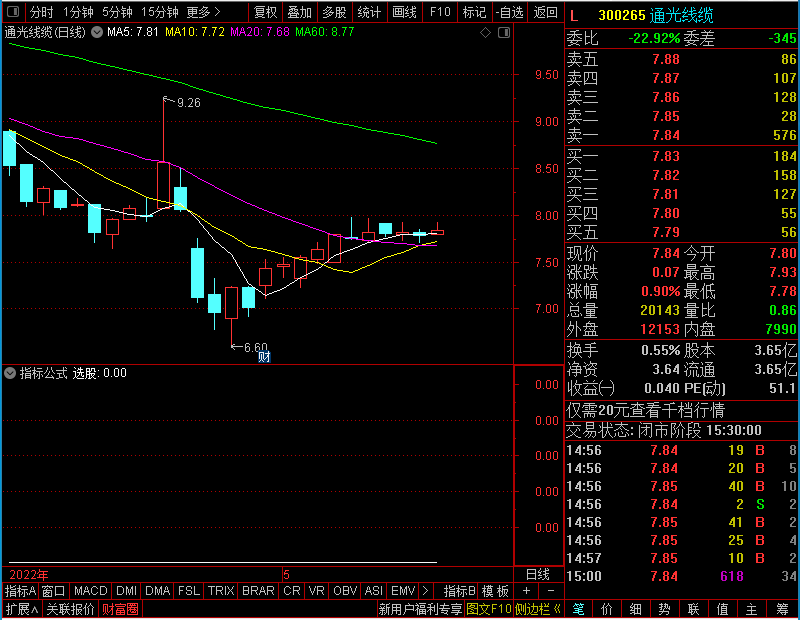Image resolution: width=800 pixels, height=620 pixels.
Task: Click the 财 marker on the chart
Action: tap(264, 357)
